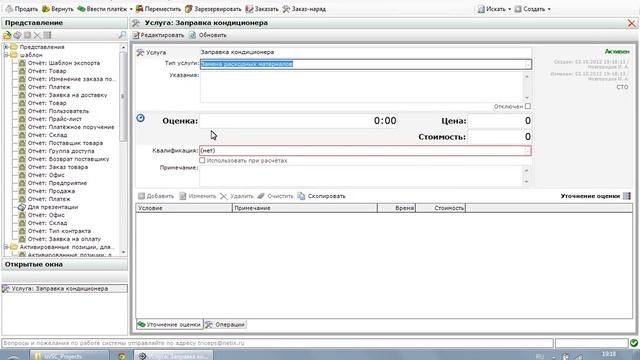Click the Обновить refresh icon
The height and width of the screenshot is (360, 640).
coord(193,35)
